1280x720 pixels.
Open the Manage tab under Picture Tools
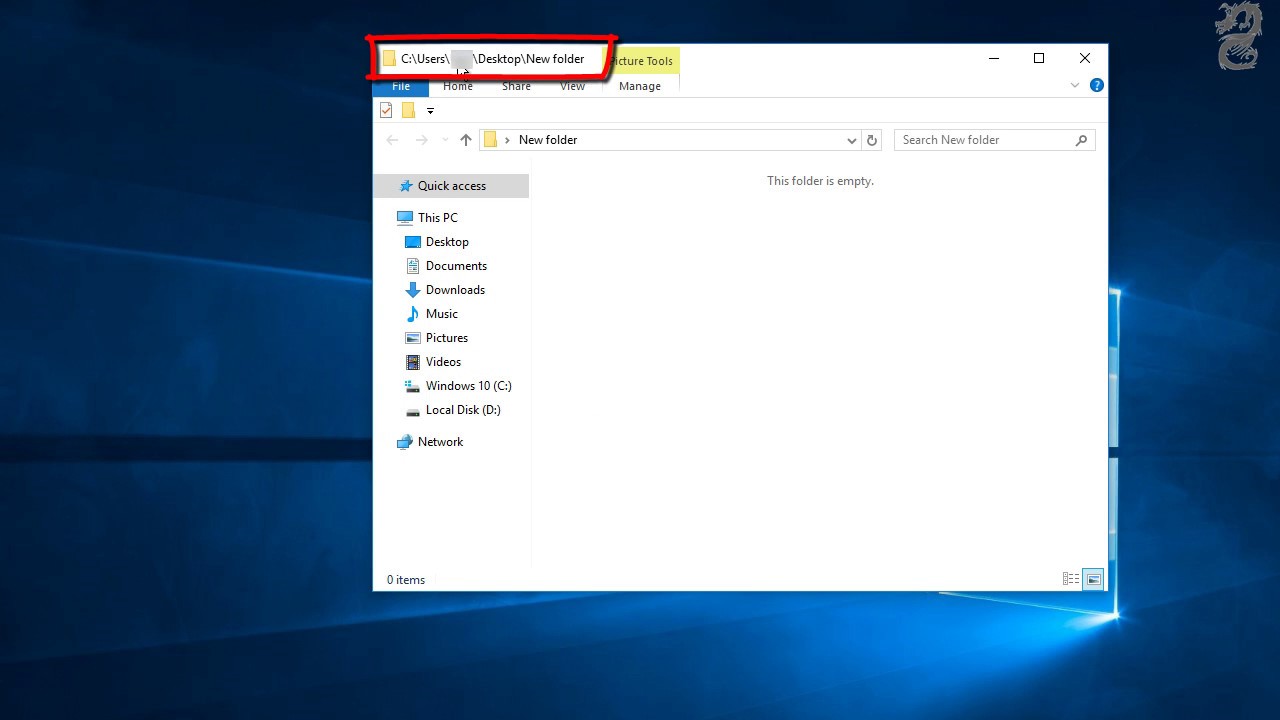640,86
